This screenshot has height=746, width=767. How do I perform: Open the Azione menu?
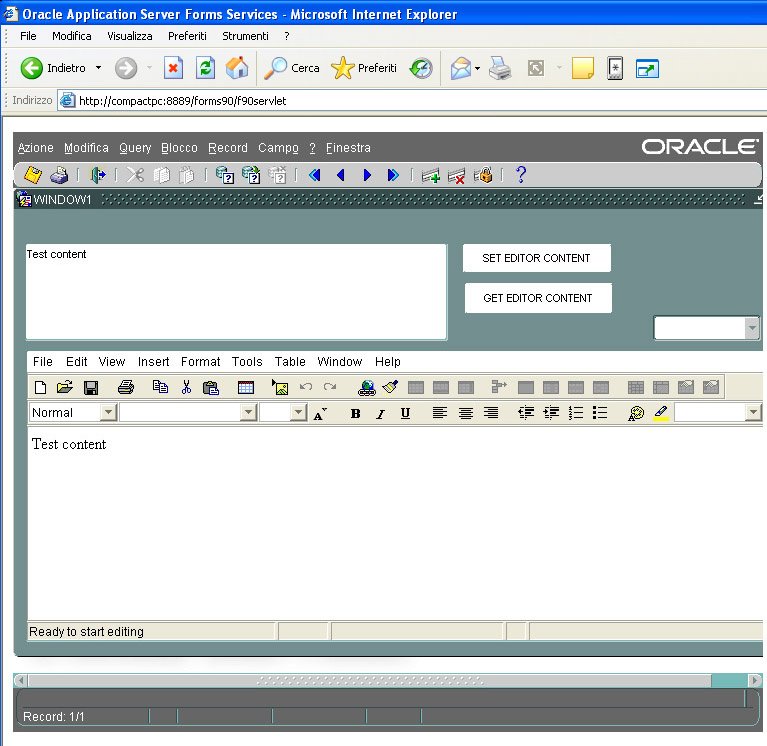pyautogui.click(x=36, y=148)
